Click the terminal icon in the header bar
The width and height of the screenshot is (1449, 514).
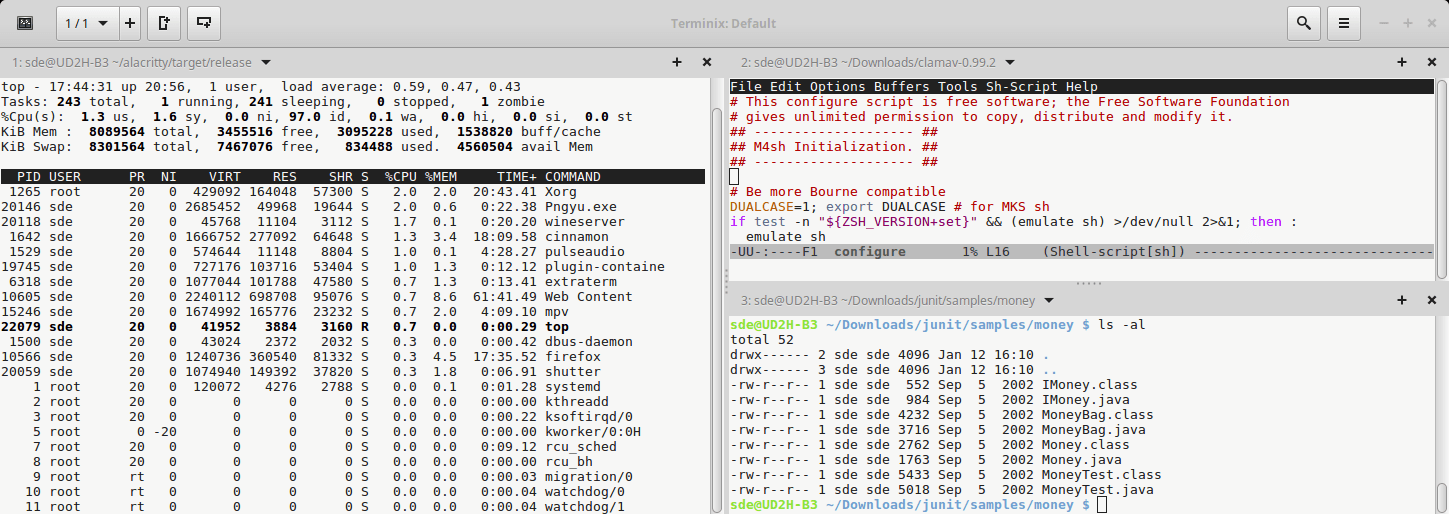tap(25, 22)
